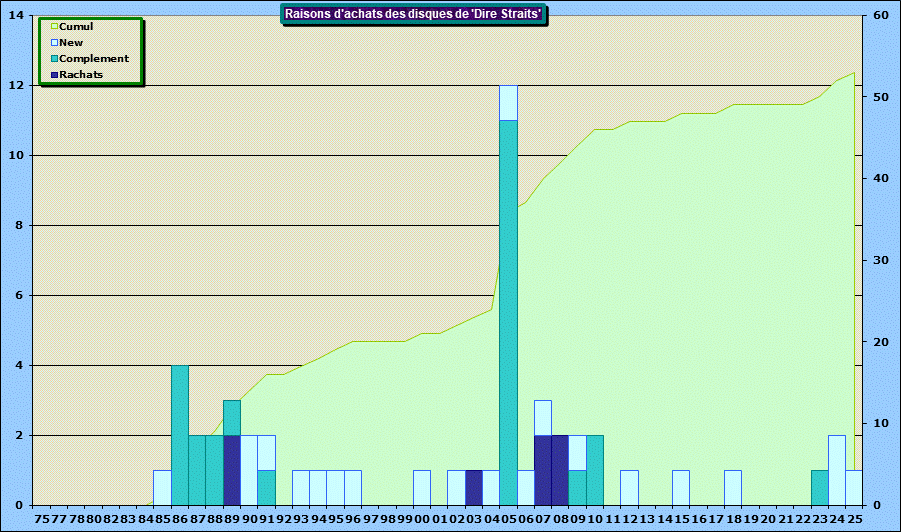Select the 'Complement' legend label
The width and height of the screenshot is (901, 532).
coord(94,59)
